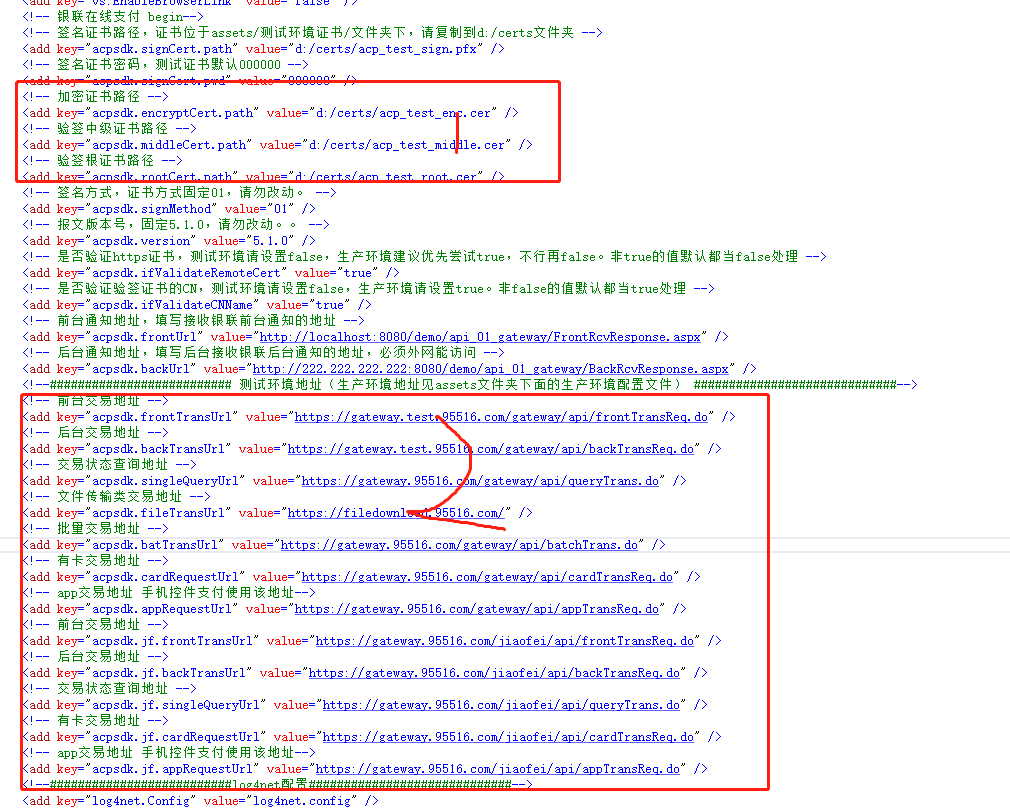Click the value d:/certs/acp_test_middle.cer
Image resolution: width=1010 pixels, height=810 pixels.
click(x=407, y=145)
